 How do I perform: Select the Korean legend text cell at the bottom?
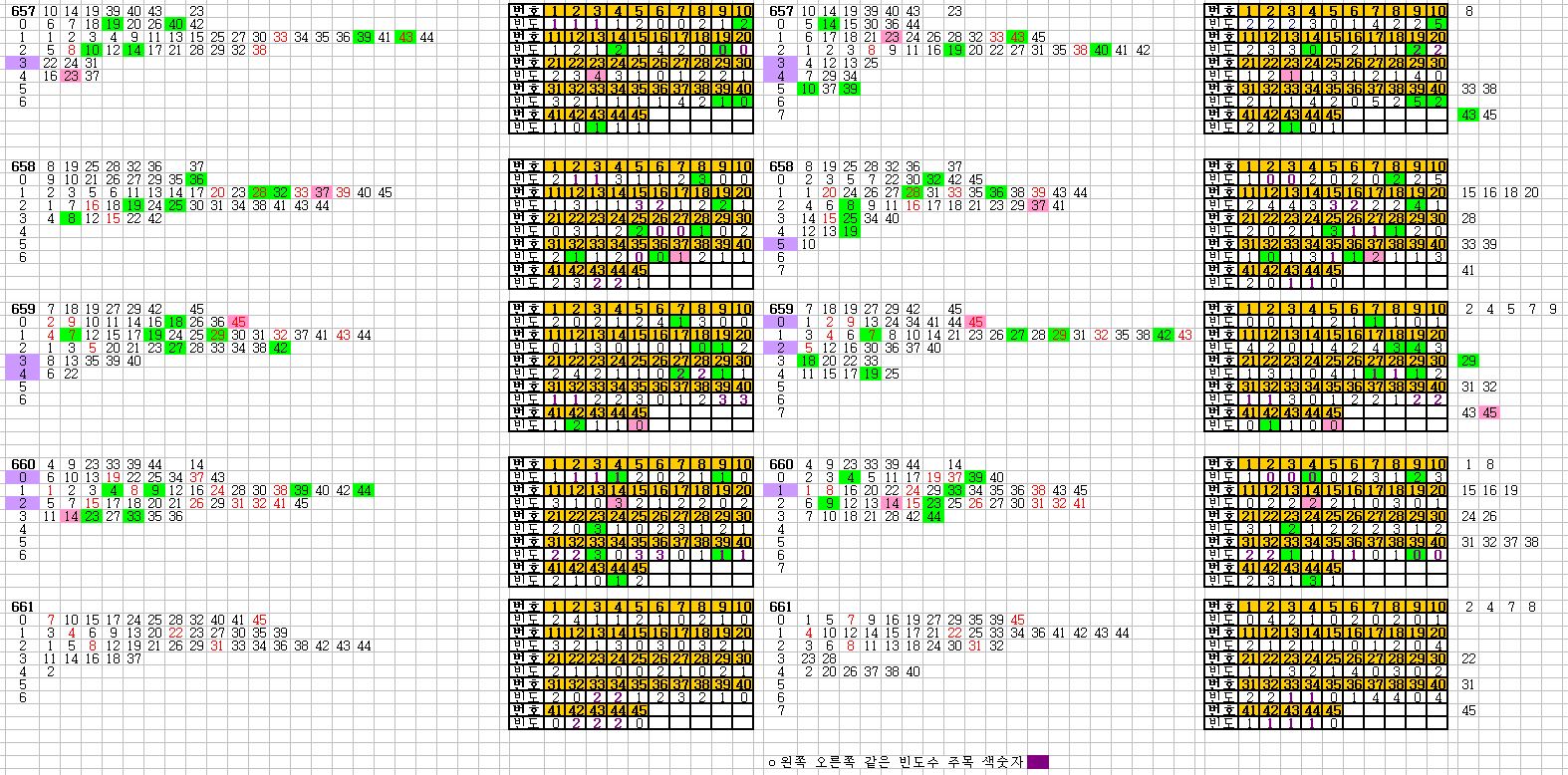pyautogui.click(x=897, y=762)
